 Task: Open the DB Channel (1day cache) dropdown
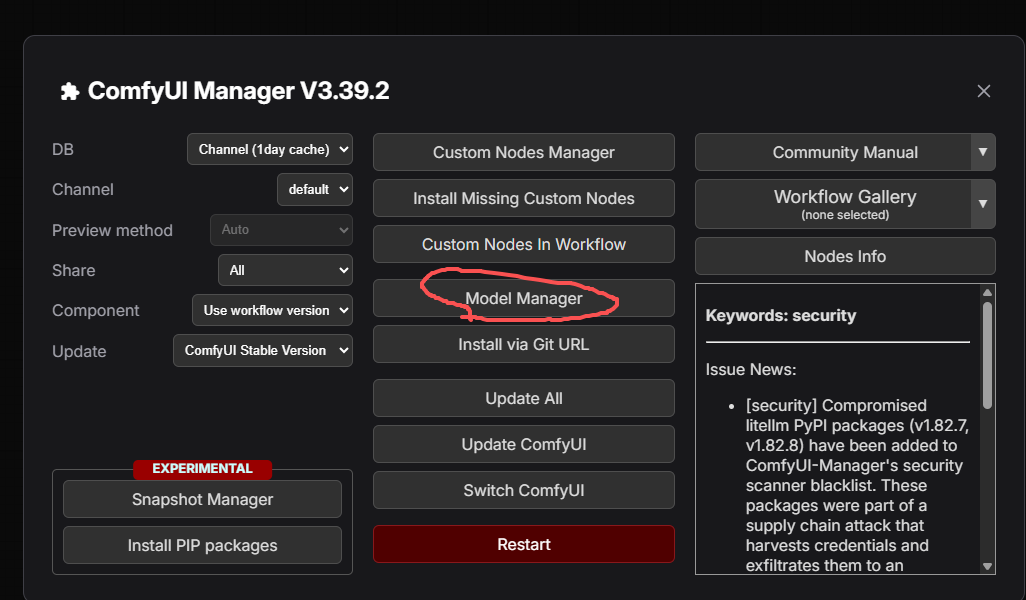270,149
